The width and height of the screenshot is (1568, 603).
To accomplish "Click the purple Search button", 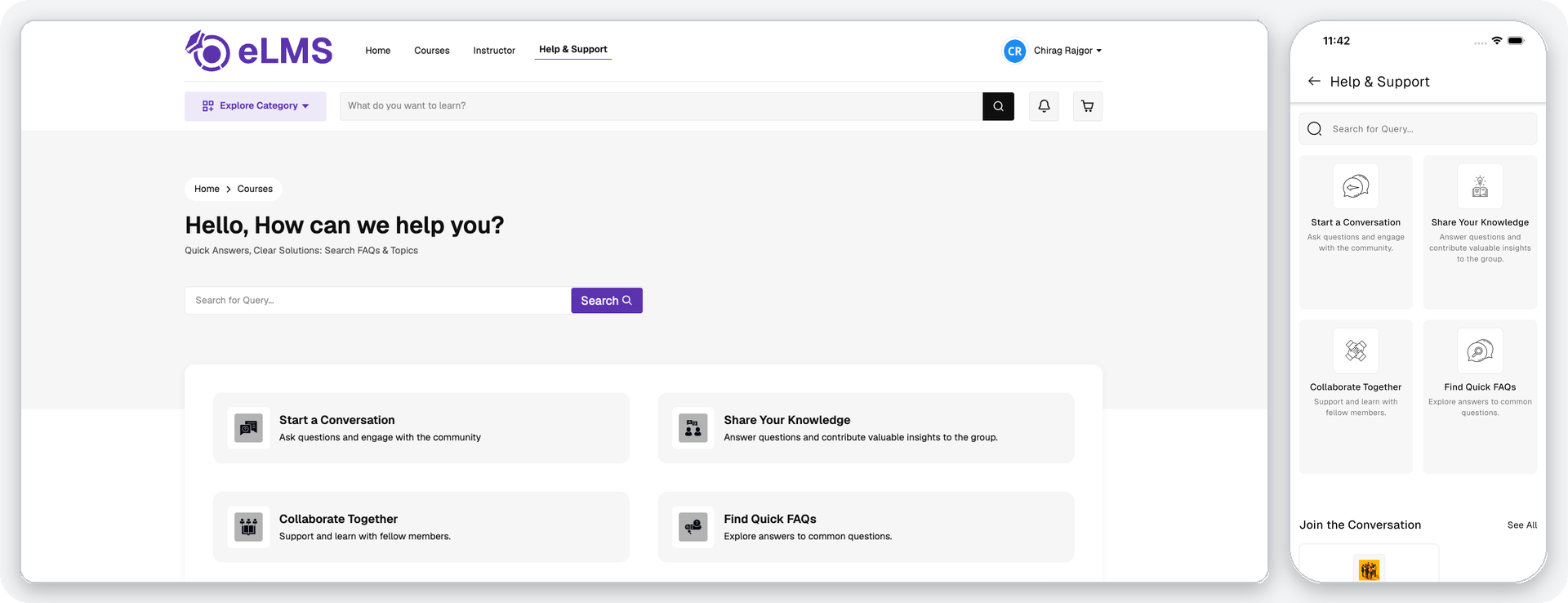I will click(x=607, y=301).
